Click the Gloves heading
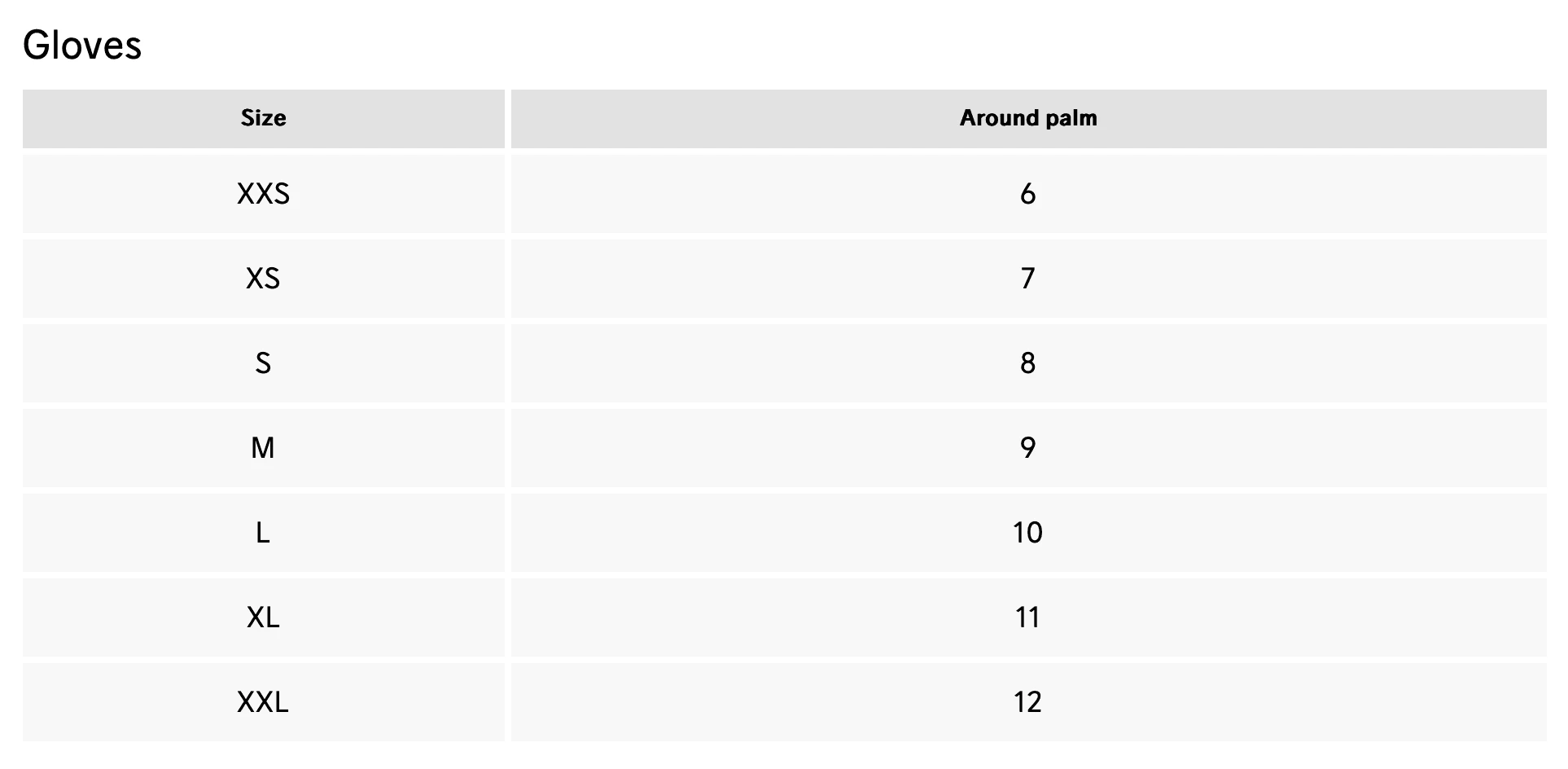 pyautogui.click(x=82, y=45)
